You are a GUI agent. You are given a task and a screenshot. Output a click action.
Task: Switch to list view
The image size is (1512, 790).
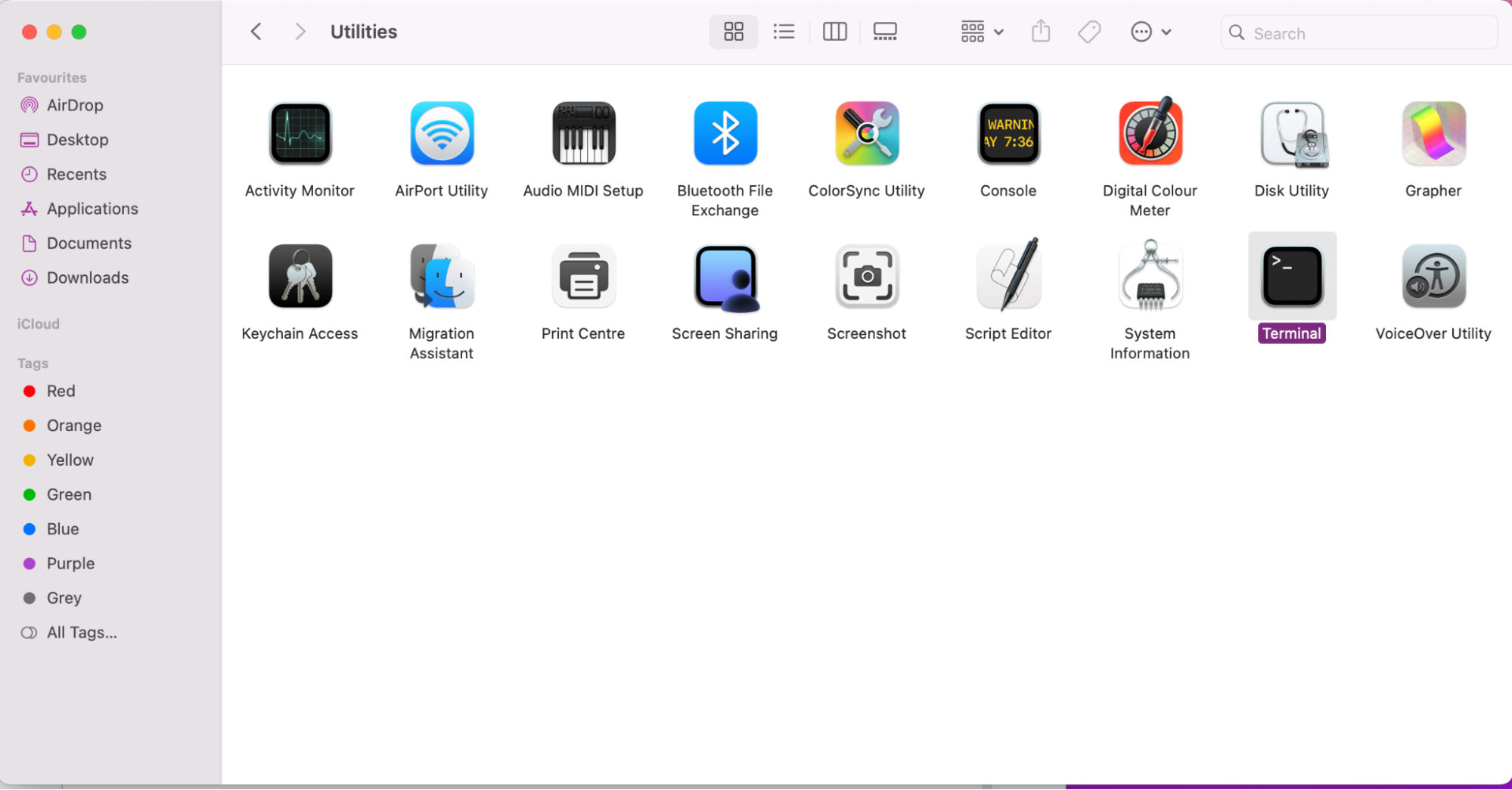coord(784,31)
